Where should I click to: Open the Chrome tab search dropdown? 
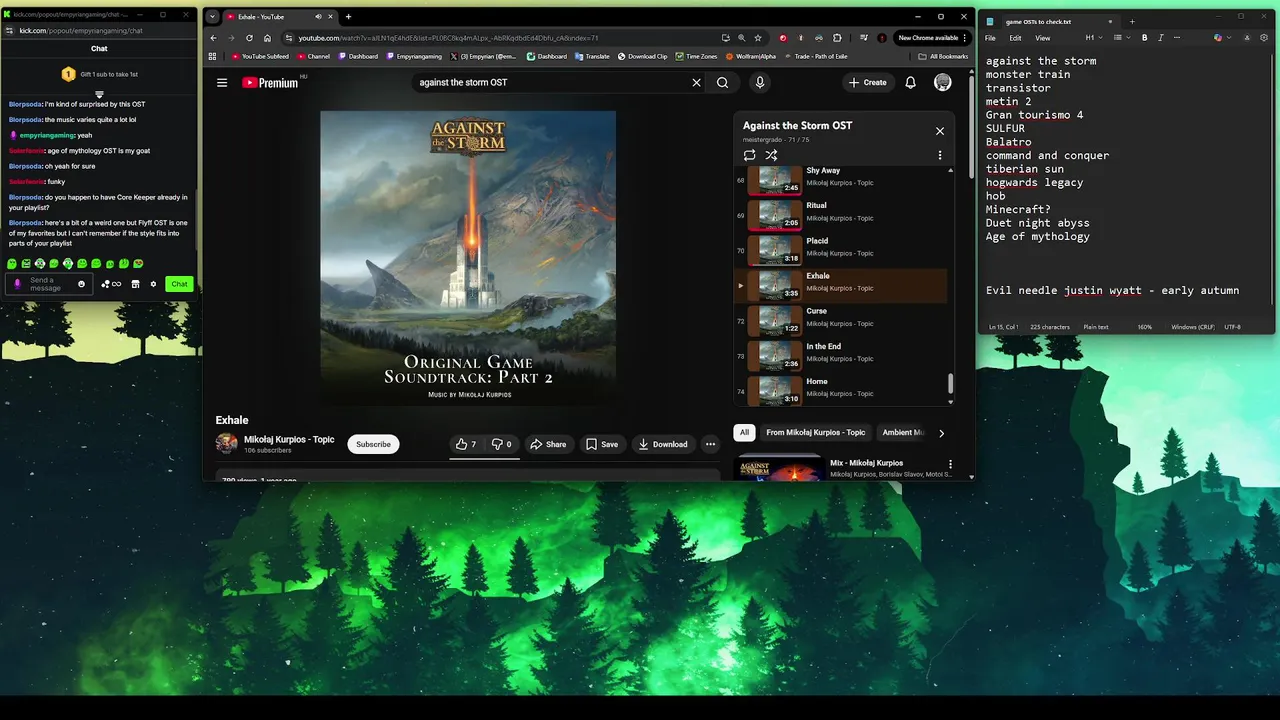click(212, 16)
